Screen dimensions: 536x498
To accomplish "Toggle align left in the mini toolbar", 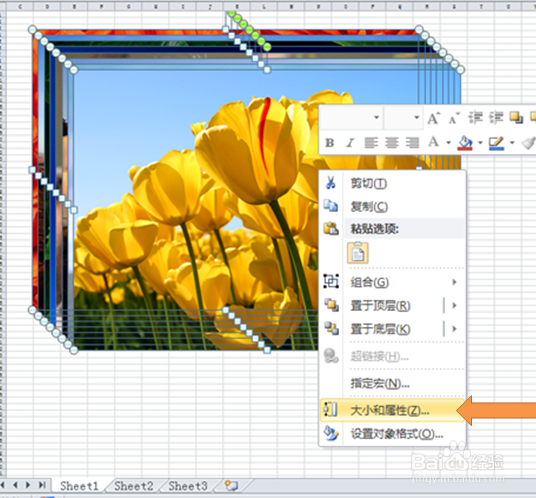I will click(x=371, y=143).
